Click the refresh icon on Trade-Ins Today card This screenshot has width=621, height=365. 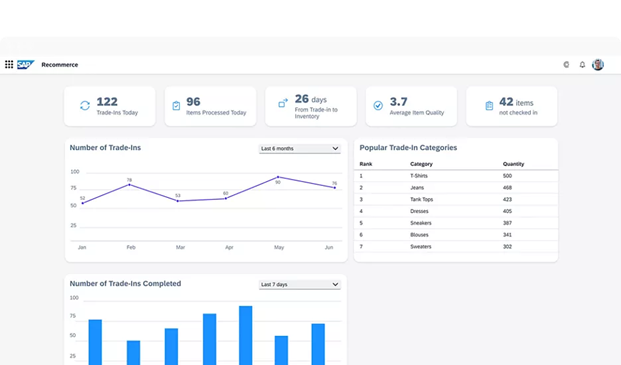(85, 106)
